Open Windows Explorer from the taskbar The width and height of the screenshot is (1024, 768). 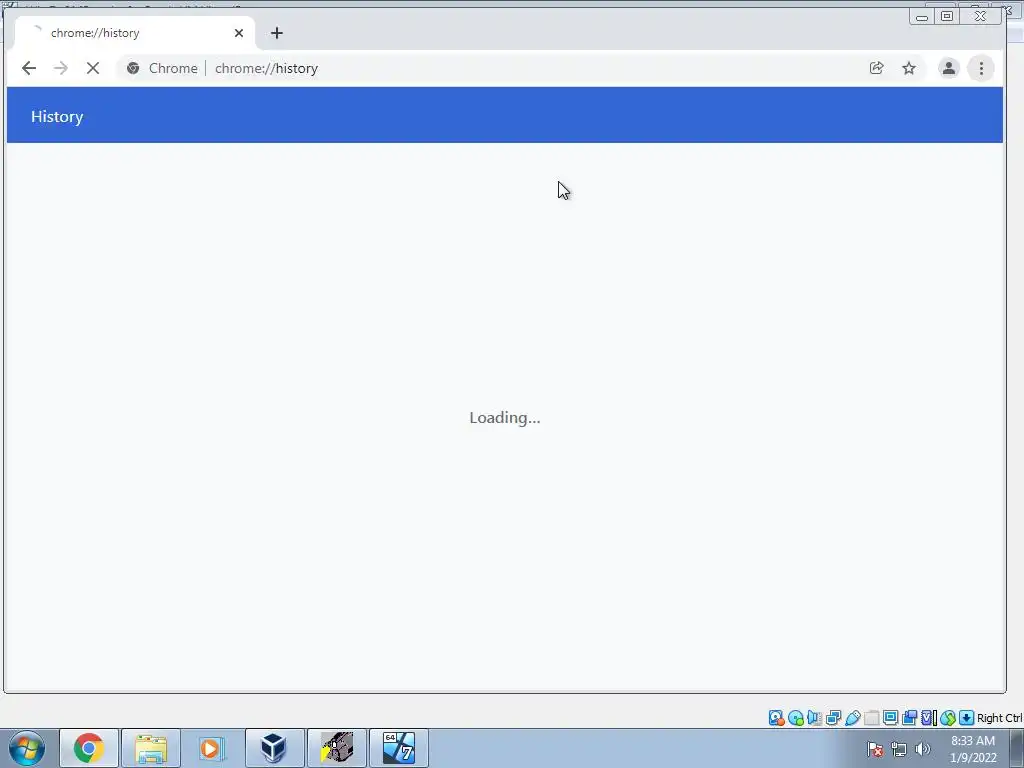151,748
